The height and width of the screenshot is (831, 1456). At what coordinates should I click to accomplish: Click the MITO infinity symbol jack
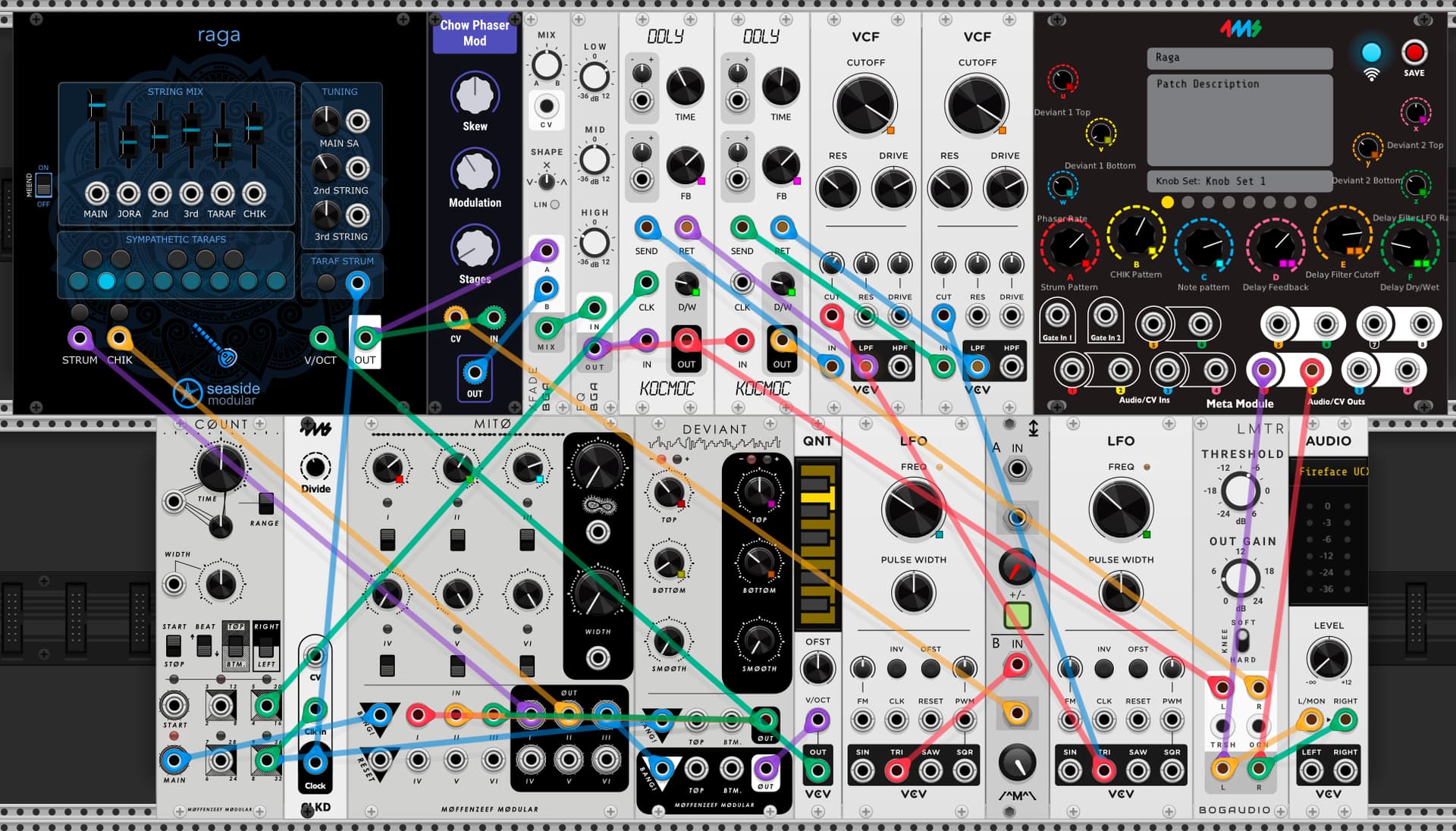point(598,532)
